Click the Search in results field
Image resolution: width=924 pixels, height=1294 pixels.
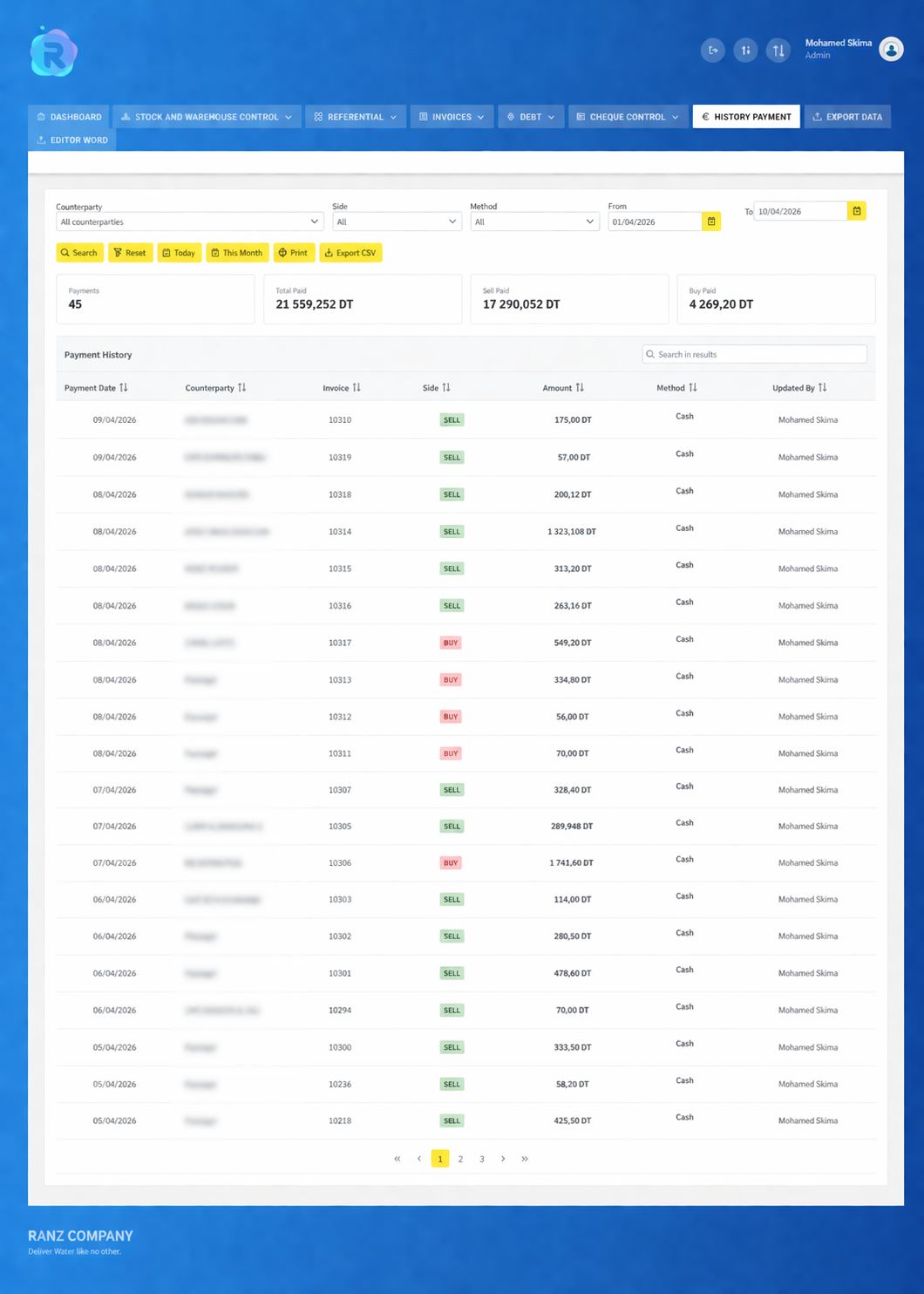click(x=754, y=354)
